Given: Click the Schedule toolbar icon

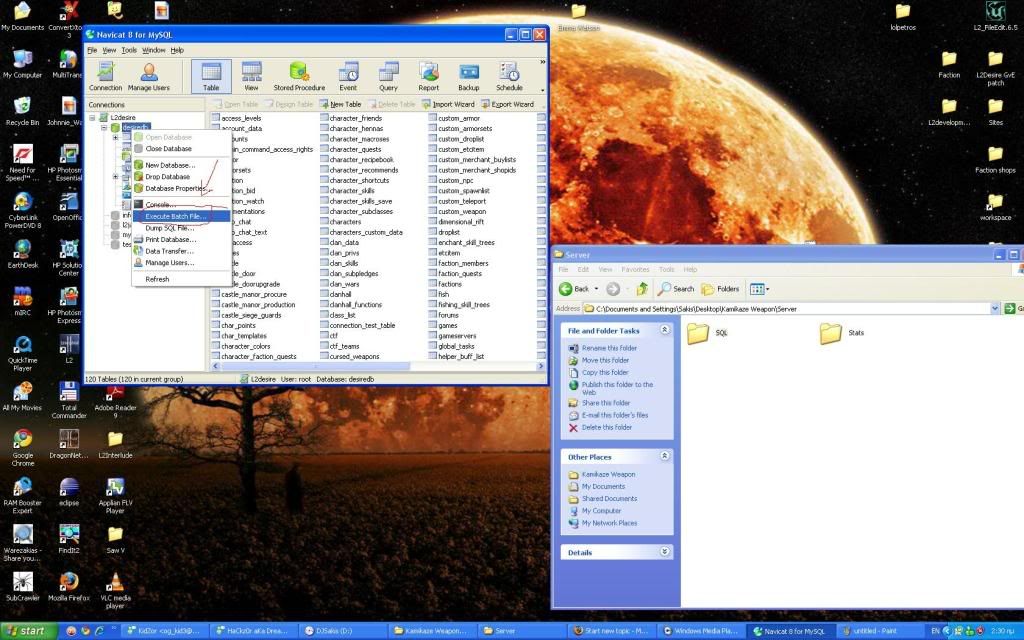Looking at the screenshot, I should pyautogui.click(x=509, y=76).
